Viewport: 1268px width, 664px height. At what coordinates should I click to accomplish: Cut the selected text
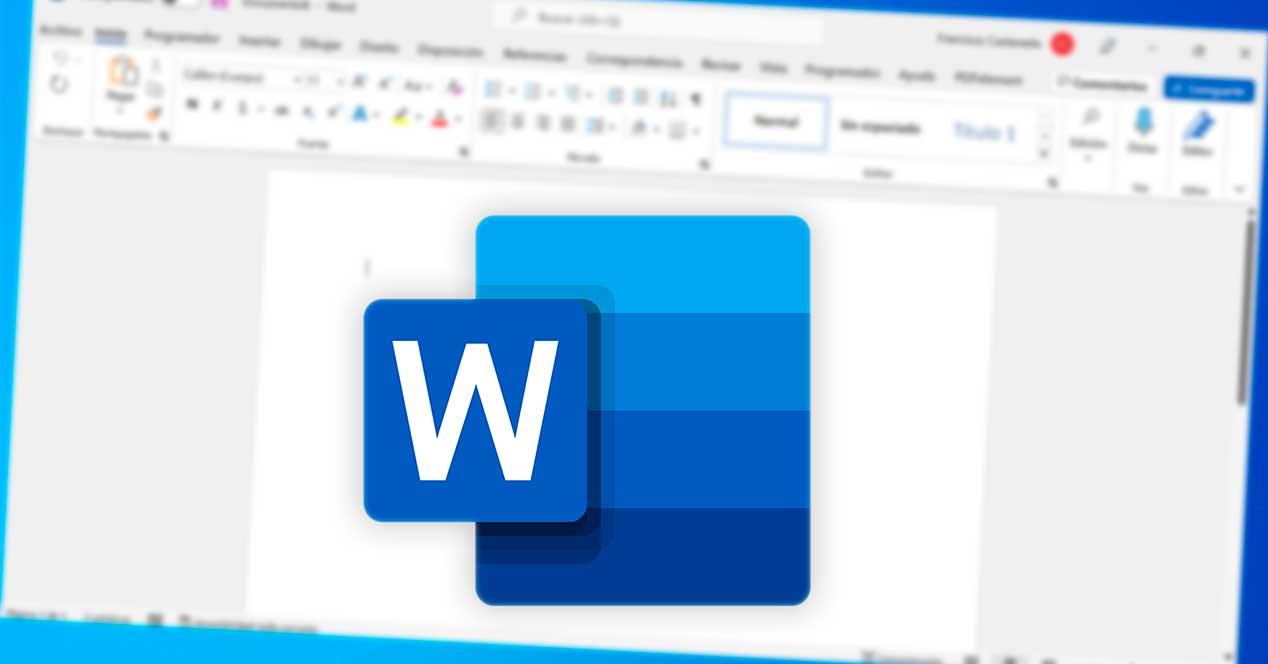tap(154, 66)
